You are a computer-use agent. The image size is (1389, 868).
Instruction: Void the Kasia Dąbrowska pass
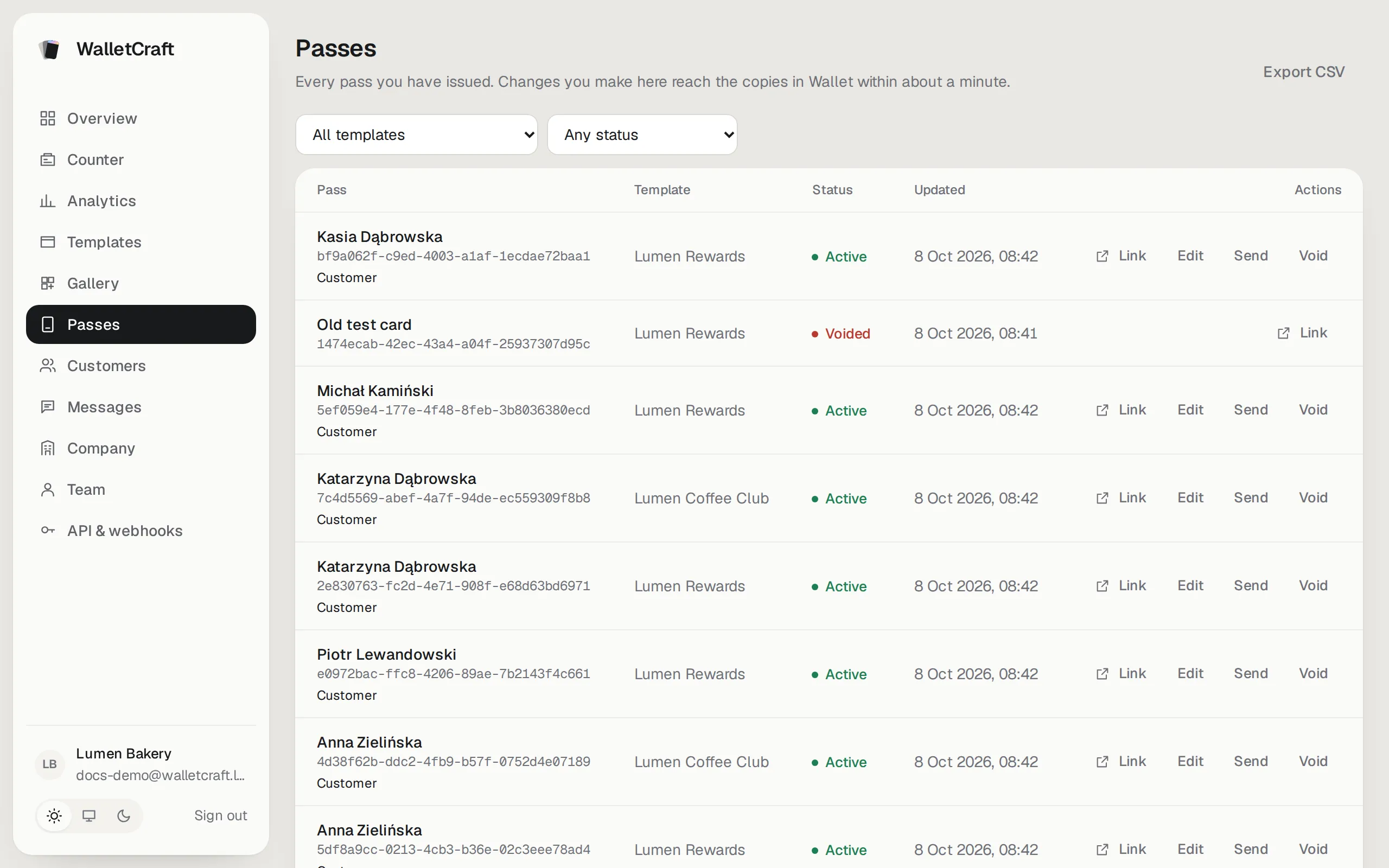(1312, 256)
